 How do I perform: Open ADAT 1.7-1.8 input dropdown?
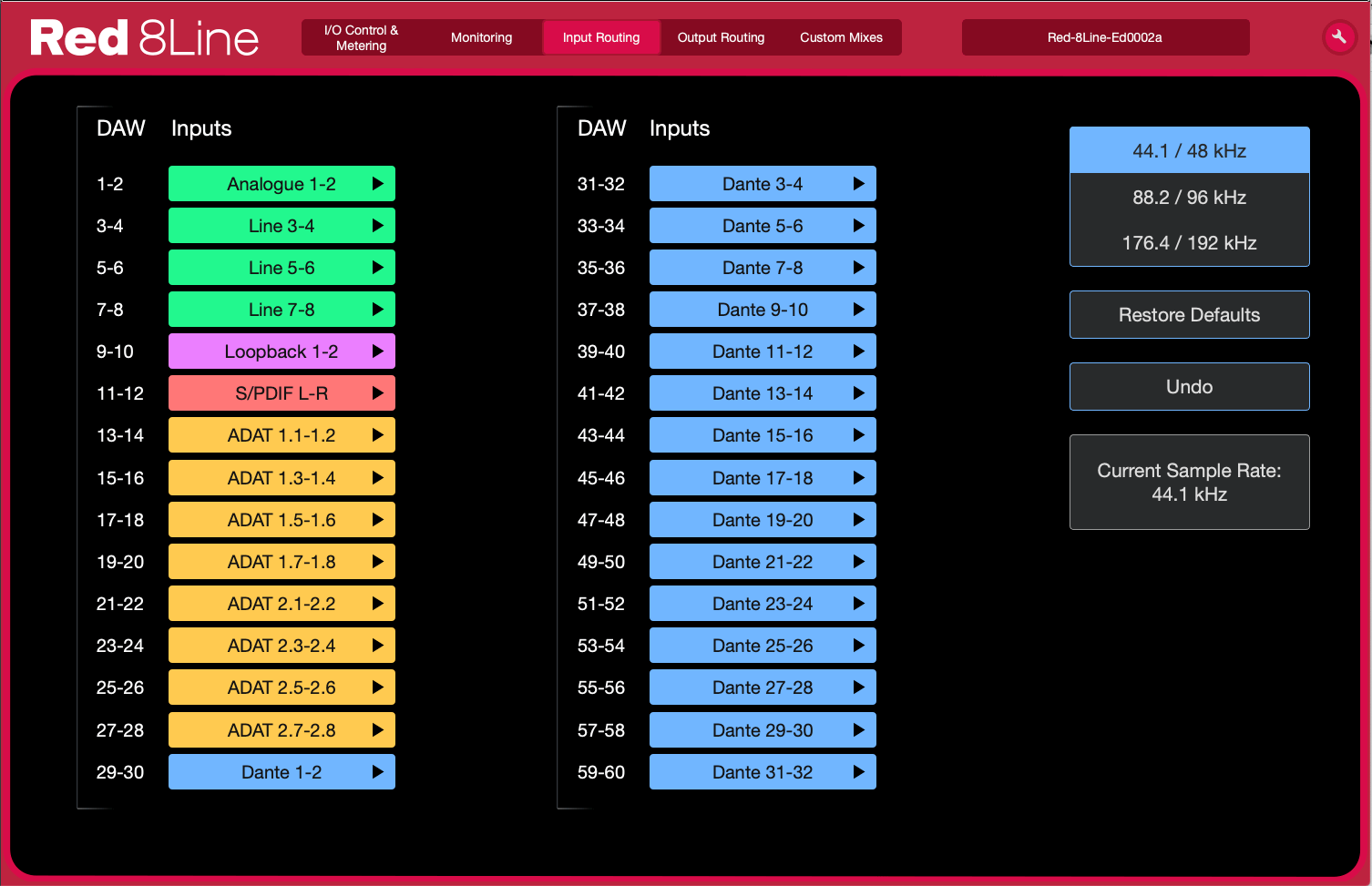point(282,562)
